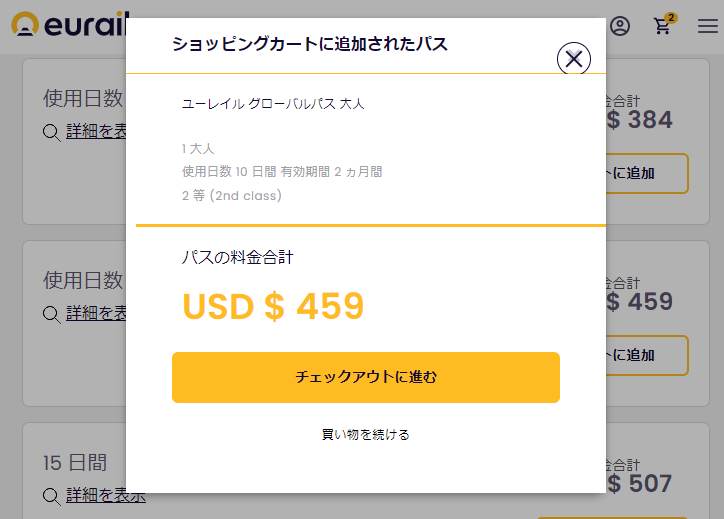Open 詳細を表示 link in the $459 card
724x519 pixels.
tap(96, 314)
